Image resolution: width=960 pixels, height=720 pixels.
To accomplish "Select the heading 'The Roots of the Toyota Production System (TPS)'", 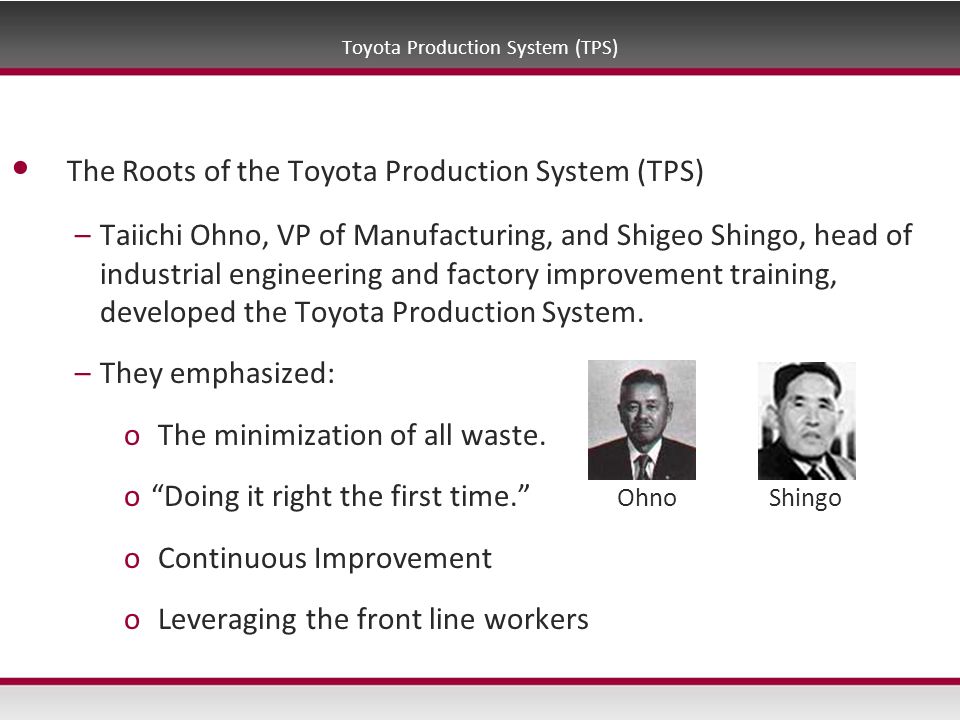I will point(385,171).
